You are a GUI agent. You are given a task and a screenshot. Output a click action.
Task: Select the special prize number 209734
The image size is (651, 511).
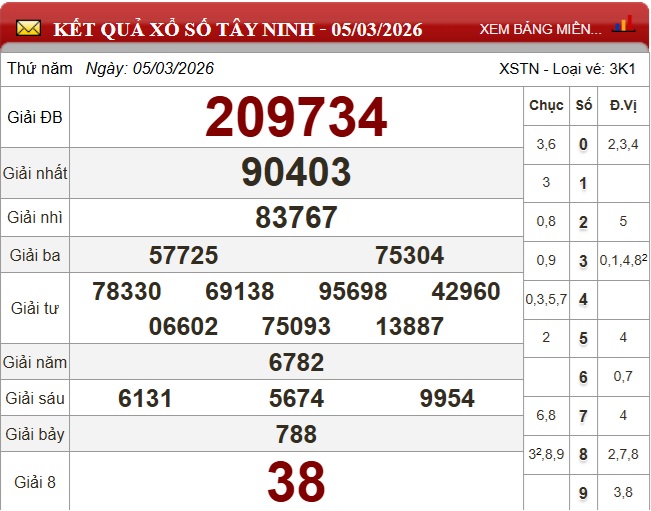tap(296, 118)
